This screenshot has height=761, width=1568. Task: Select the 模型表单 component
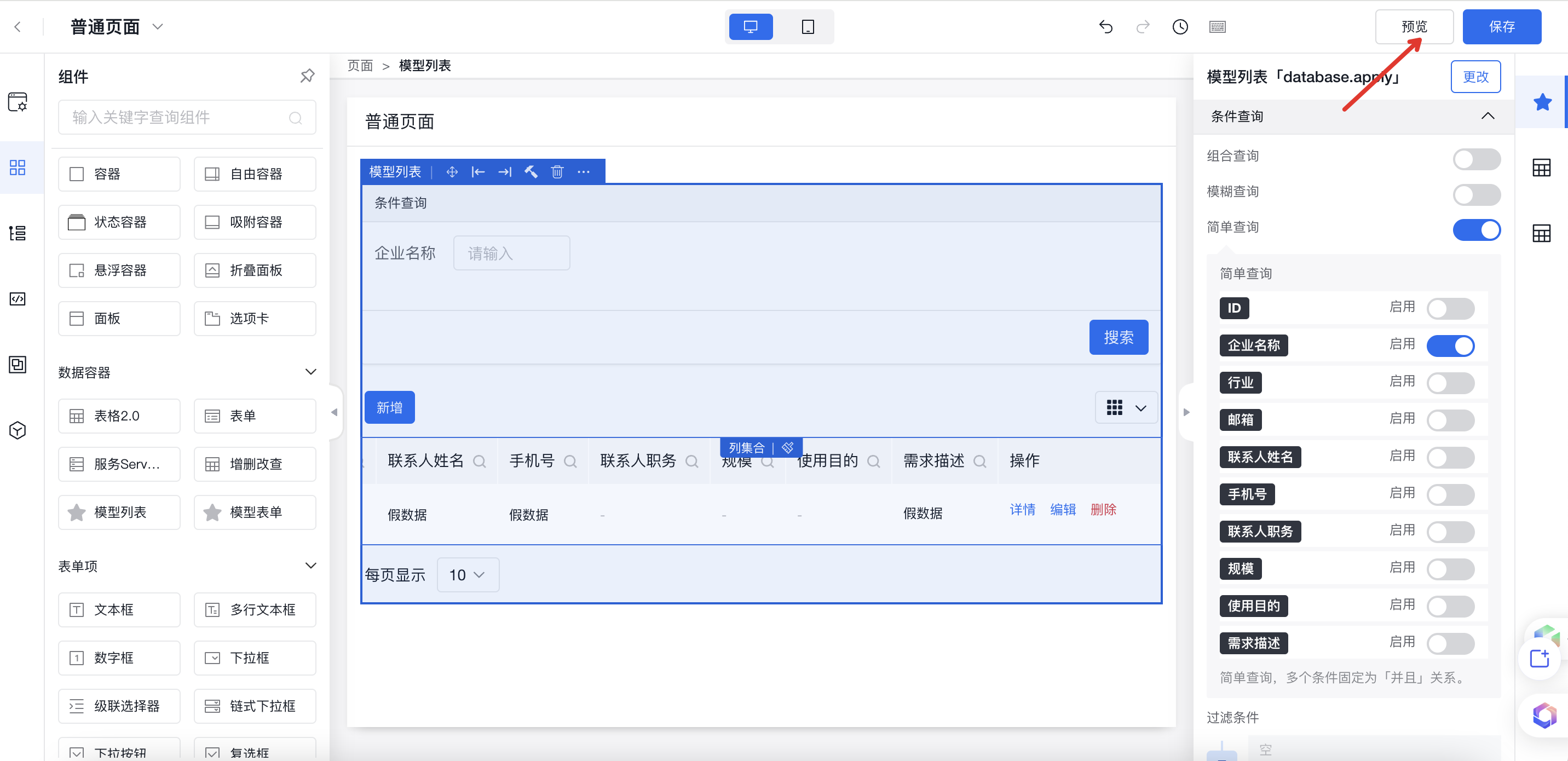point(255,512)
